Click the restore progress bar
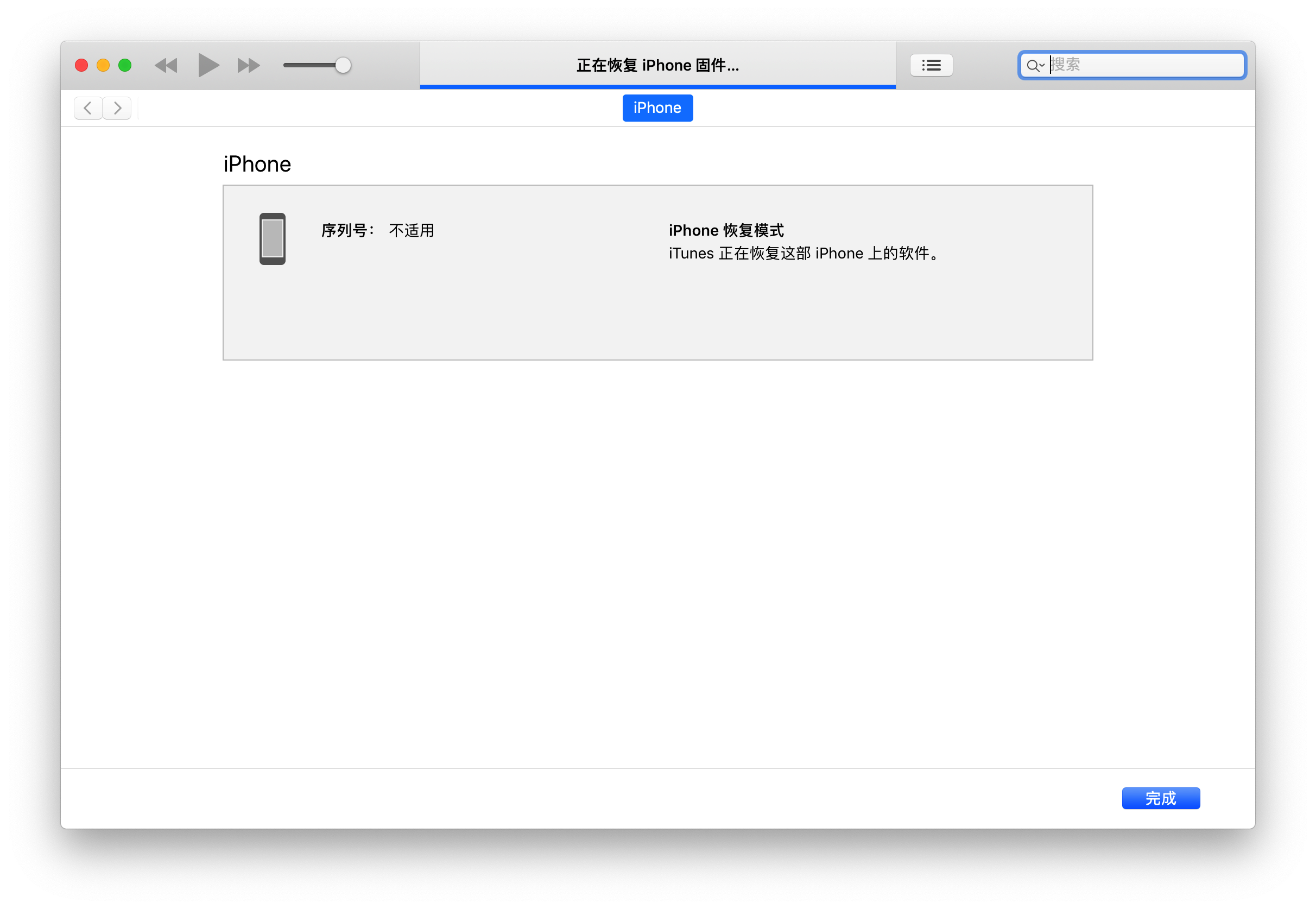1316x909 pixels. (657, 86)
